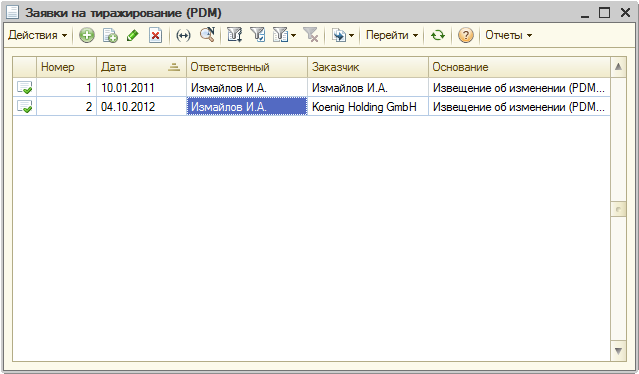The height and width of the screenshot is (374, 639).
Task: Maximize the Заявки на тиражирование window
Action: tap(604, 13)
